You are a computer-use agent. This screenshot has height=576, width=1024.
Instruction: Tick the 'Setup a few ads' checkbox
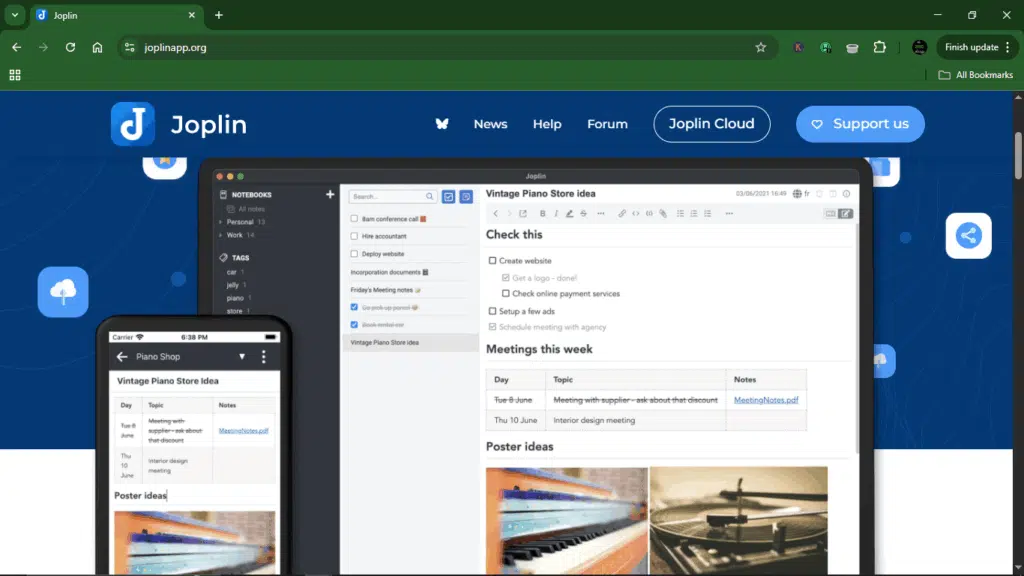tap(492, 311)
